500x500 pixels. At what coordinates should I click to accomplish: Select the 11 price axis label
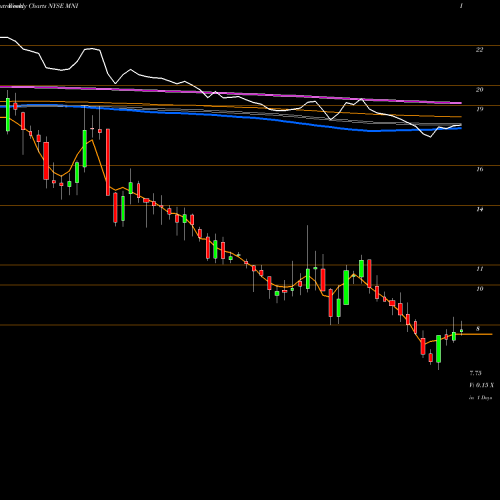coord(479,269)
